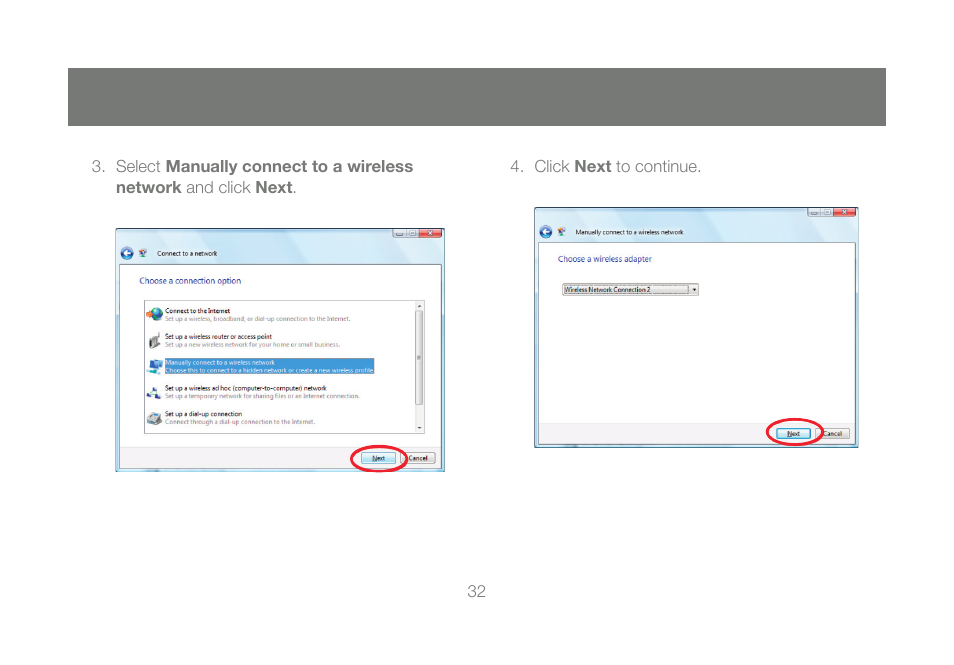Close the Connect to a network window
The width and height of the screenshot is (954, 665).
coord(430,233)
